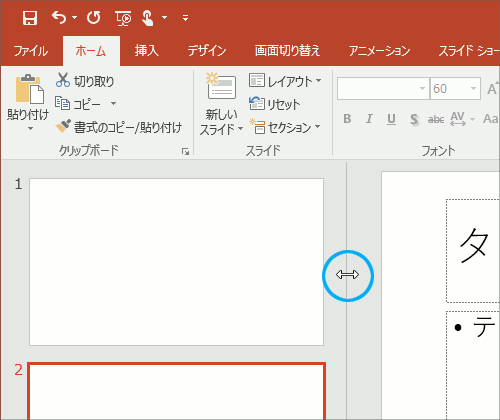This screenshot has height=420, width=500.
Task: Open the セクション dropdown
Action: [285, 127]
